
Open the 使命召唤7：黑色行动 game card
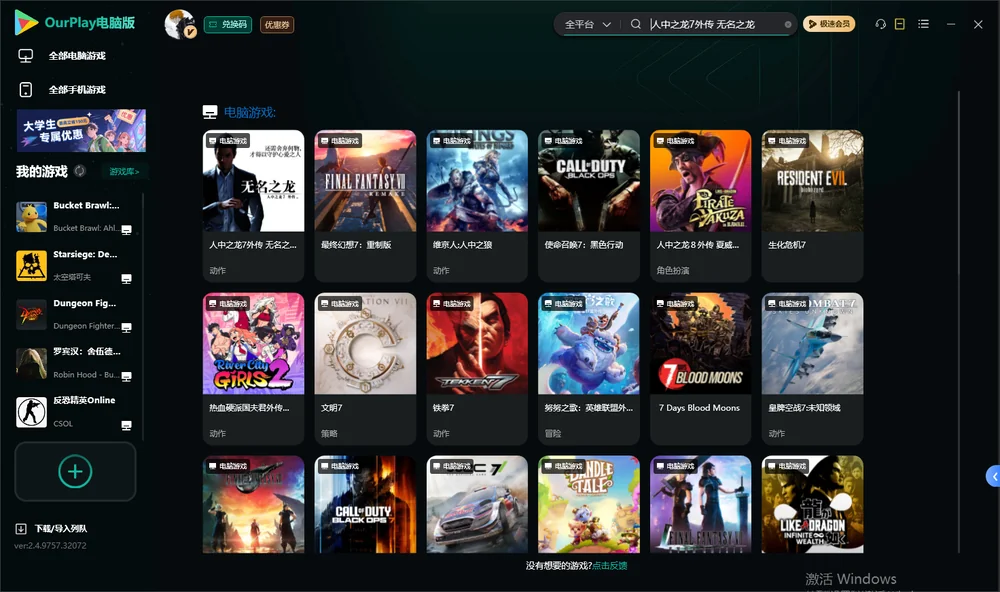(x=589, y=205)
